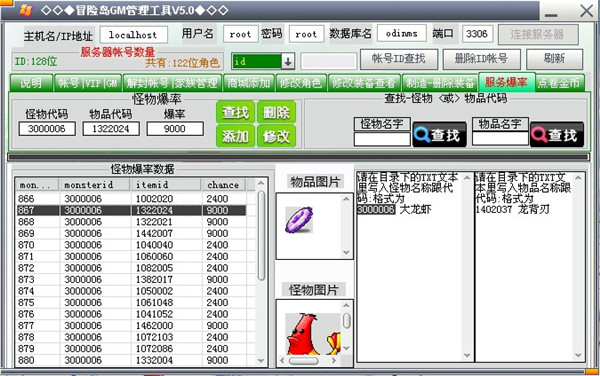Select table row 873 with item 1382017
This screenshot has height=376, width=600.
(x=131, y=280)
